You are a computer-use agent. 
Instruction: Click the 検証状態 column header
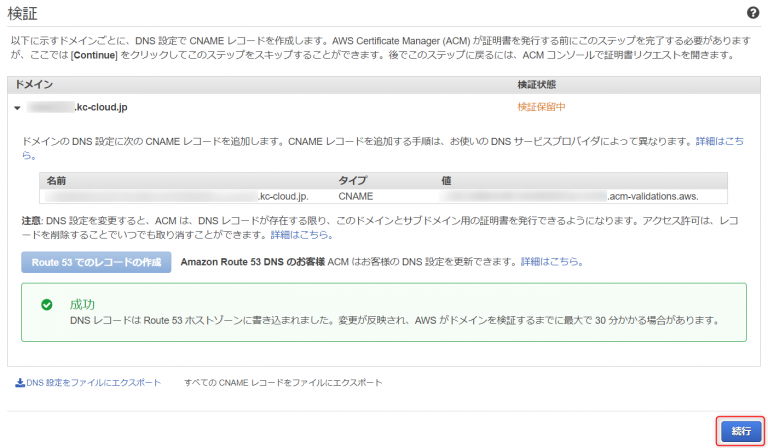pyautogui.click(x=537, y=85)
